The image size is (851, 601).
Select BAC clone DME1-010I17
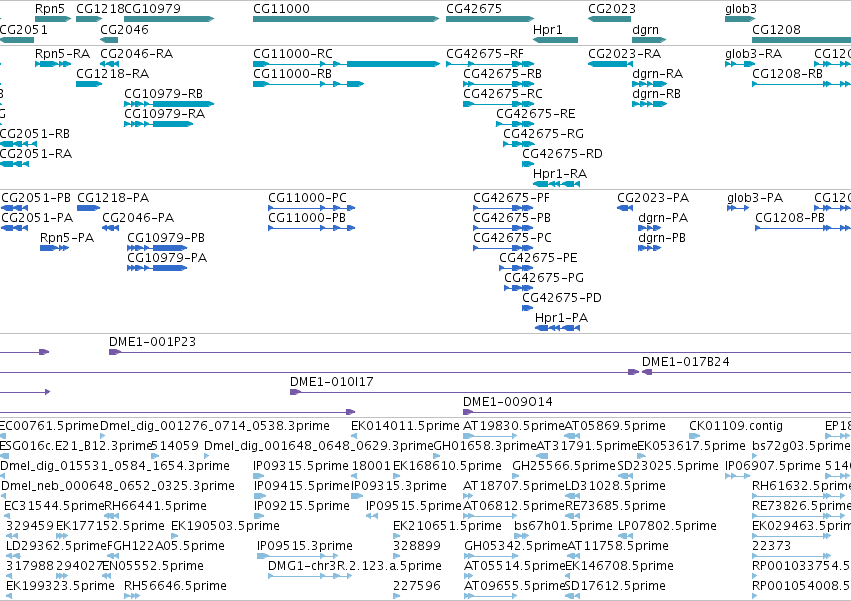pyautogui.click(x=570, y=393)
